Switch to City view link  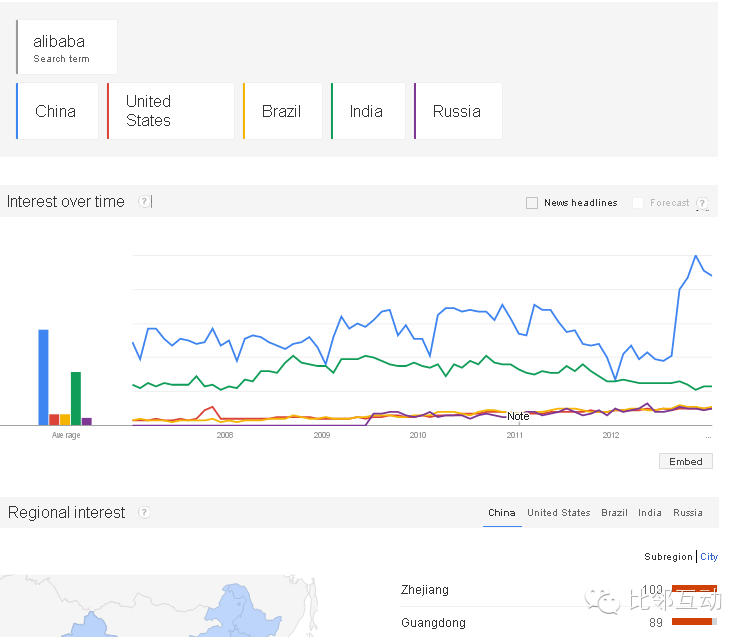709,557
